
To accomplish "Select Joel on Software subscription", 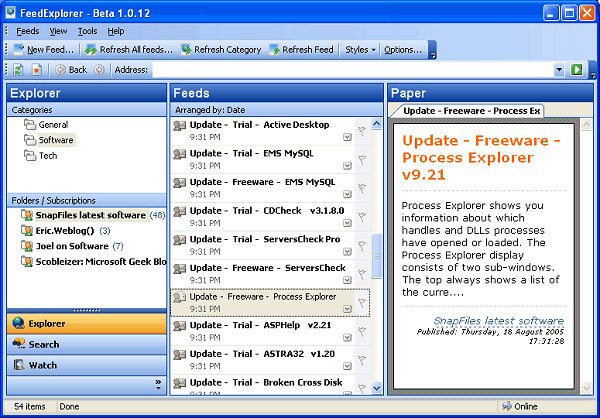I will coord(72,246).
